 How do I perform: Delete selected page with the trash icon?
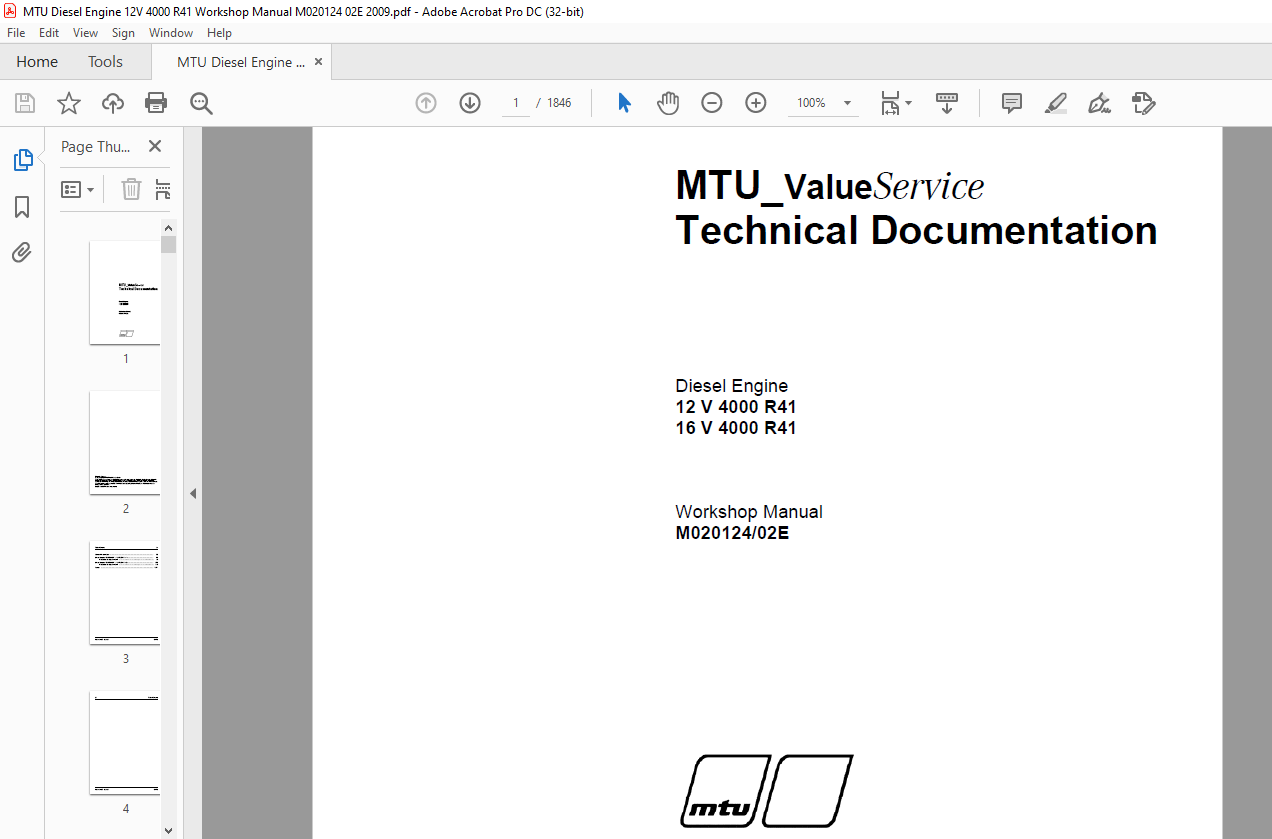pyautogui.click(x=131, y=189)
